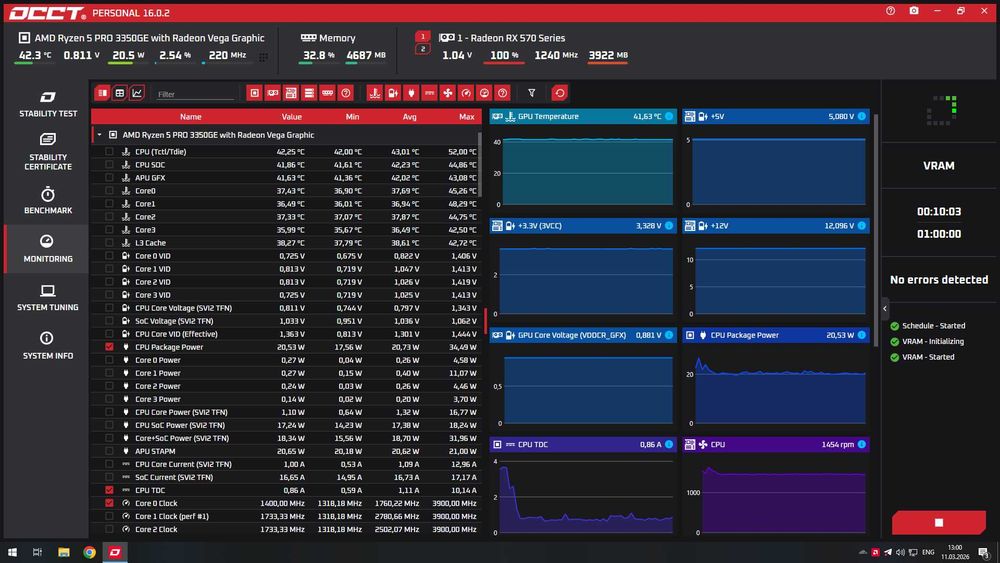Uncheck the Core 0 Clock checkbox

point(109,503)
